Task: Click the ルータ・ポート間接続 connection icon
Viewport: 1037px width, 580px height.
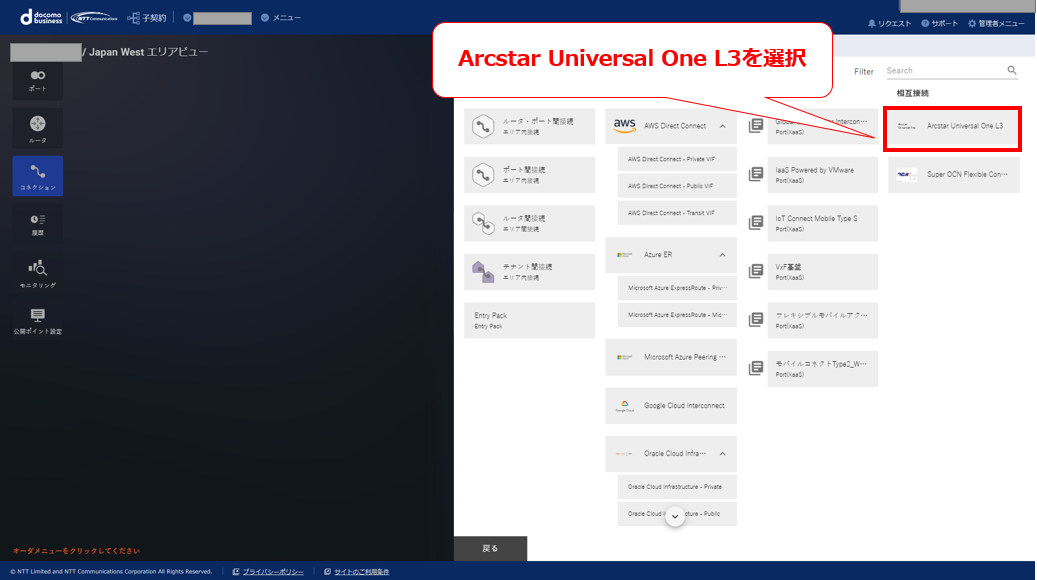Action: [x=483, y=126]
